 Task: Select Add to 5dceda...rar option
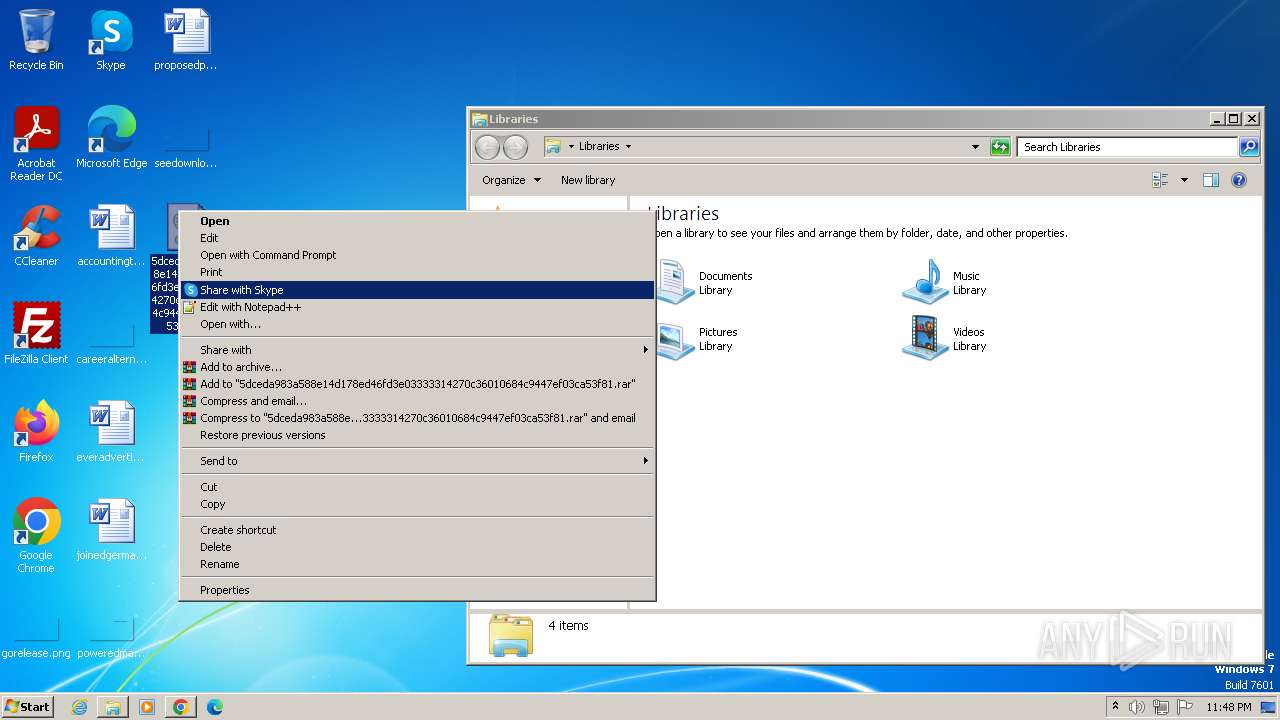(416, 384)
